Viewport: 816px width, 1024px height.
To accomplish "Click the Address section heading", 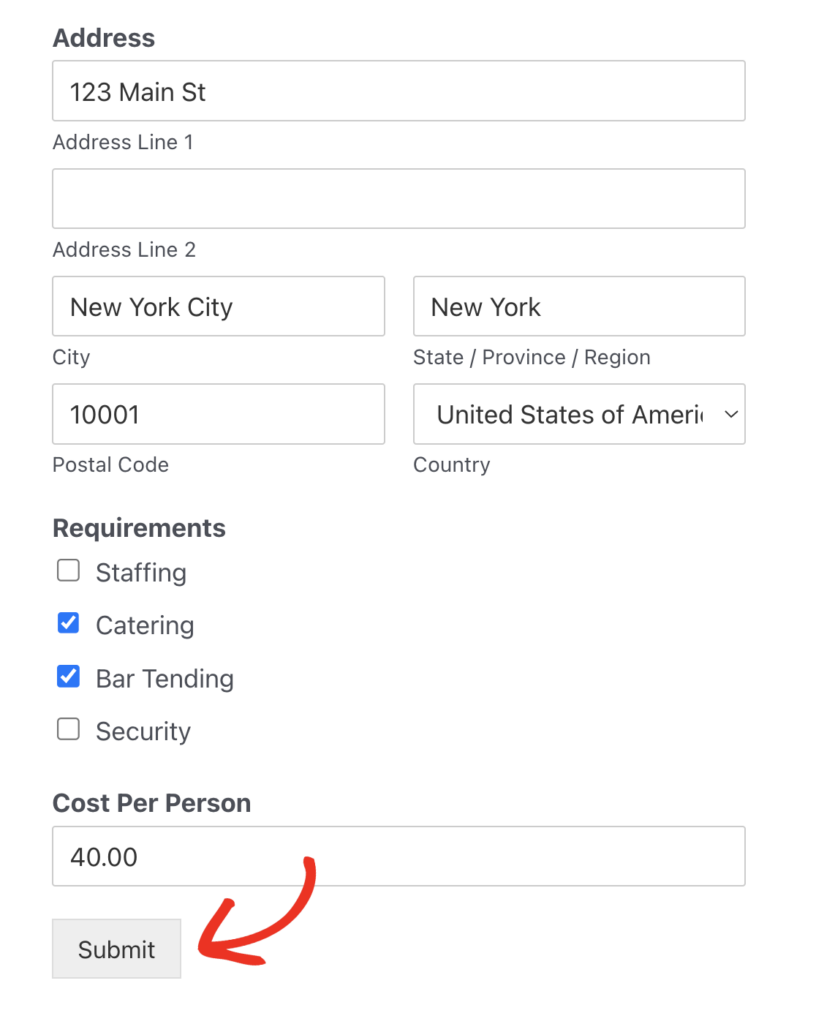I will point(103,38).
